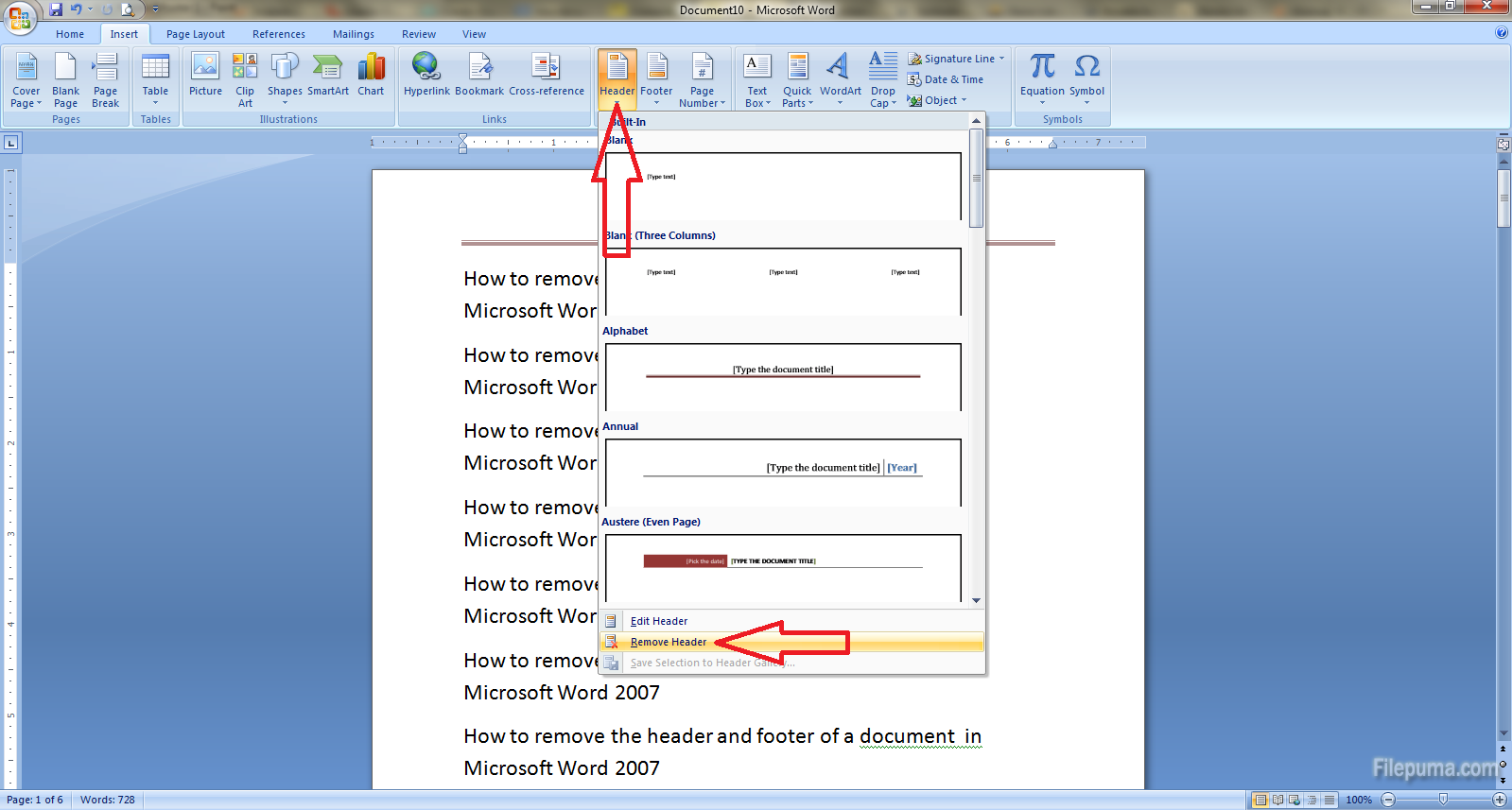The width and height of the screenshot is (1512, 810).
Task: Expand the Text Box gallery
Action: click(757, 80)
